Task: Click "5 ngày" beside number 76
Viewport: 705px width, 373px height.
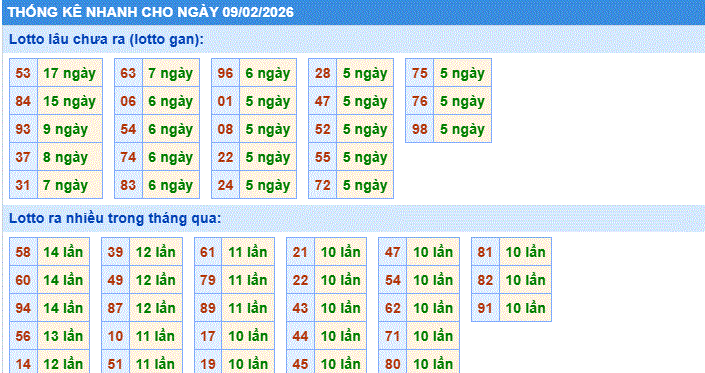Action: pyautogui.click(x=463, y=101)
